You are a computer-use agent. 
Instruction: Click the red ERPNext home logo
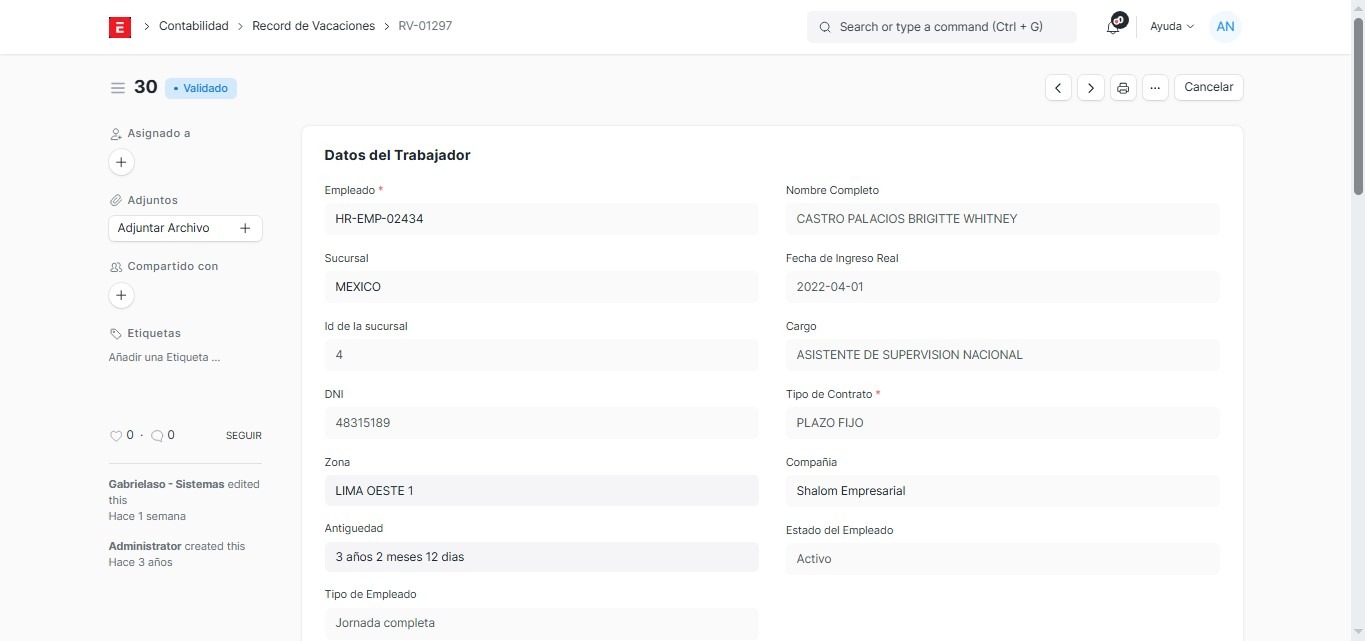tap(120, 27)
